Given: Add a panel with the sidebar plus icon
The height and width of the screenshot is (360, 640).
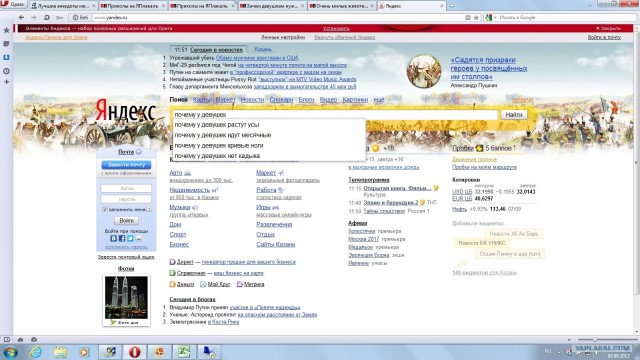Looking at the screenshot, I should tap(6, 82).
